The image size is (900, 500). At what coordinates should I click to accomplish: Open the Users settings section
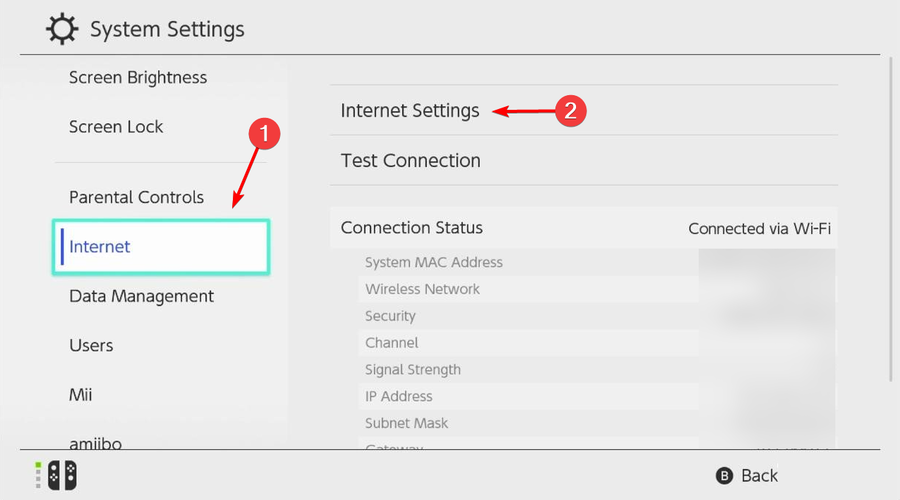(x=91, y=345)
